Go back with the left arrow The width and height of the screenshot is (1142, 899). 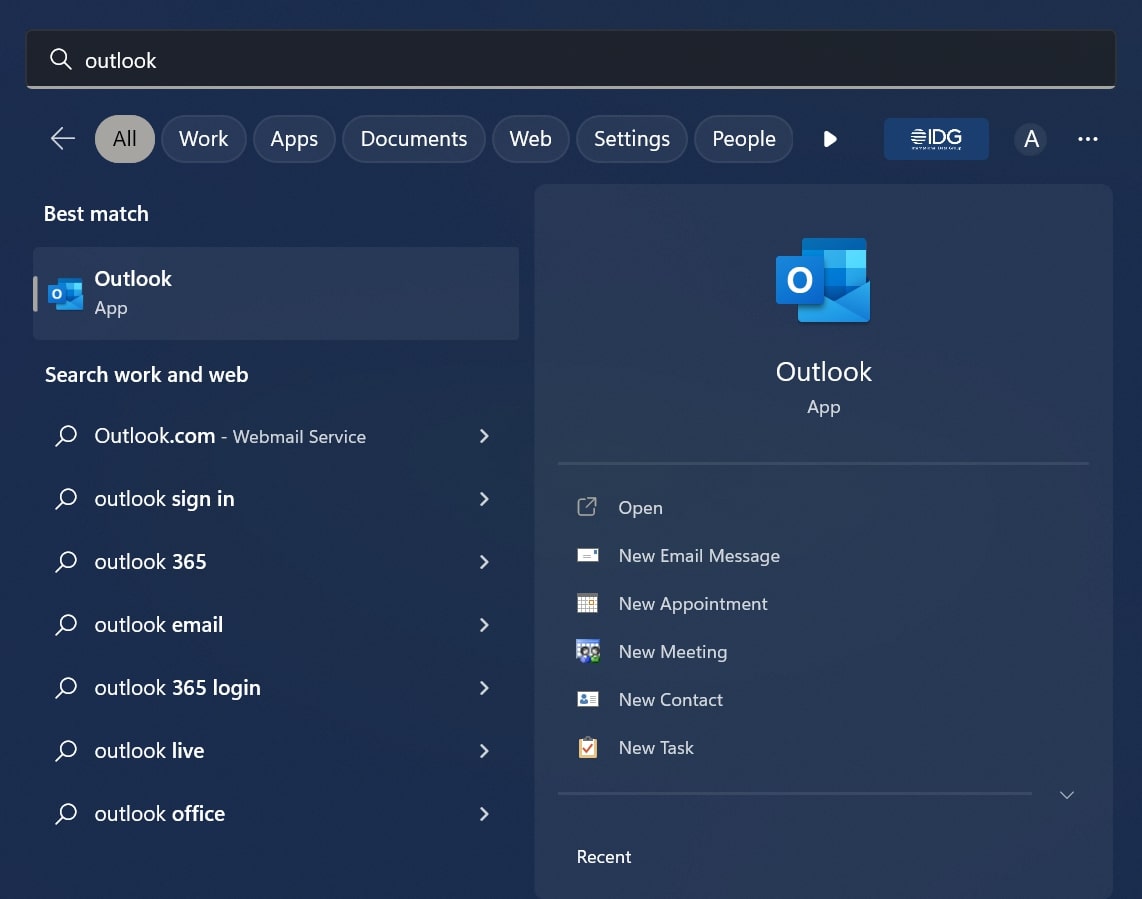point(63,138)
